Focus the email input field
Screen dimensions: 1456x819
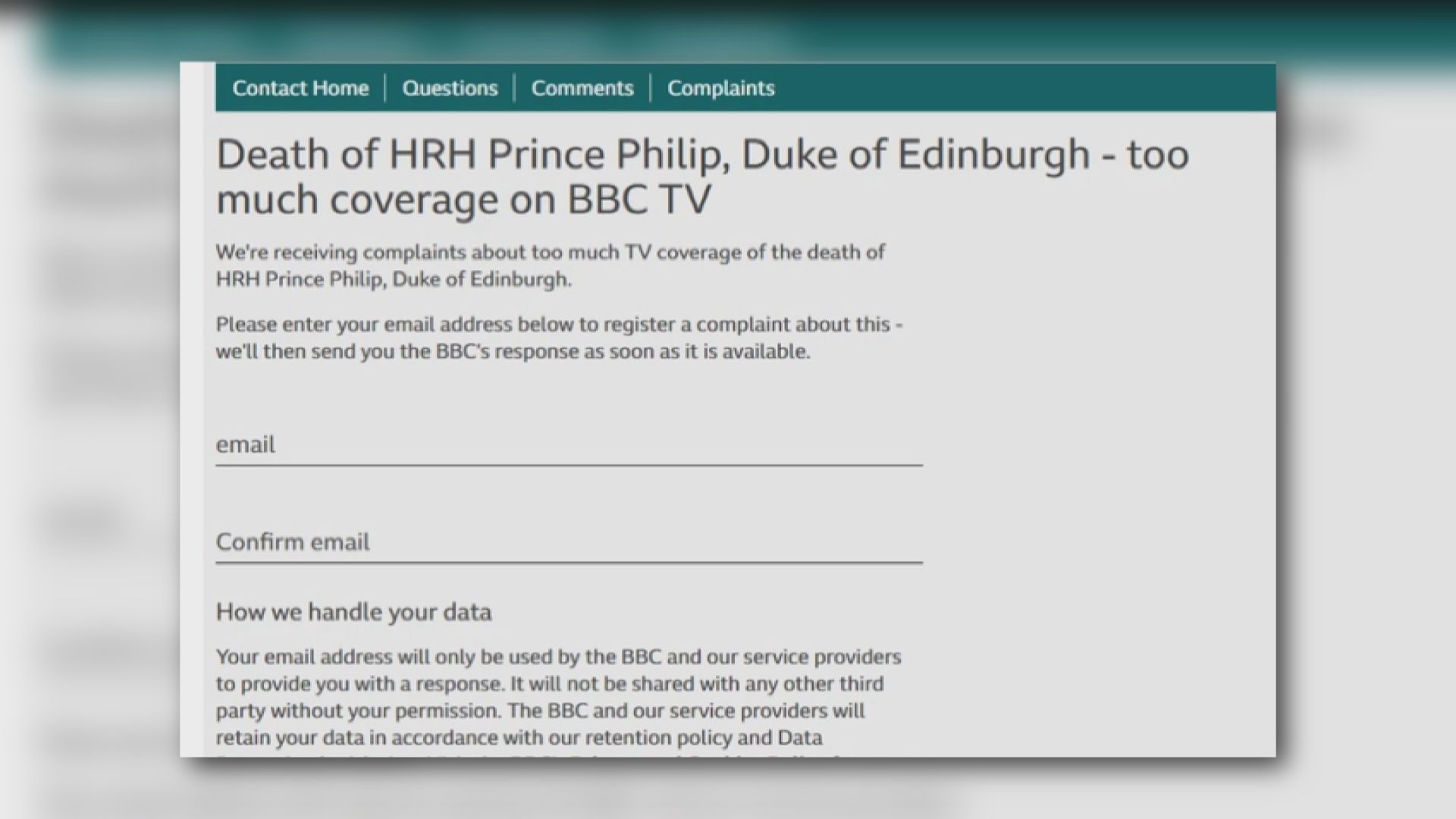pyautogui.click(x=569, y=444)
